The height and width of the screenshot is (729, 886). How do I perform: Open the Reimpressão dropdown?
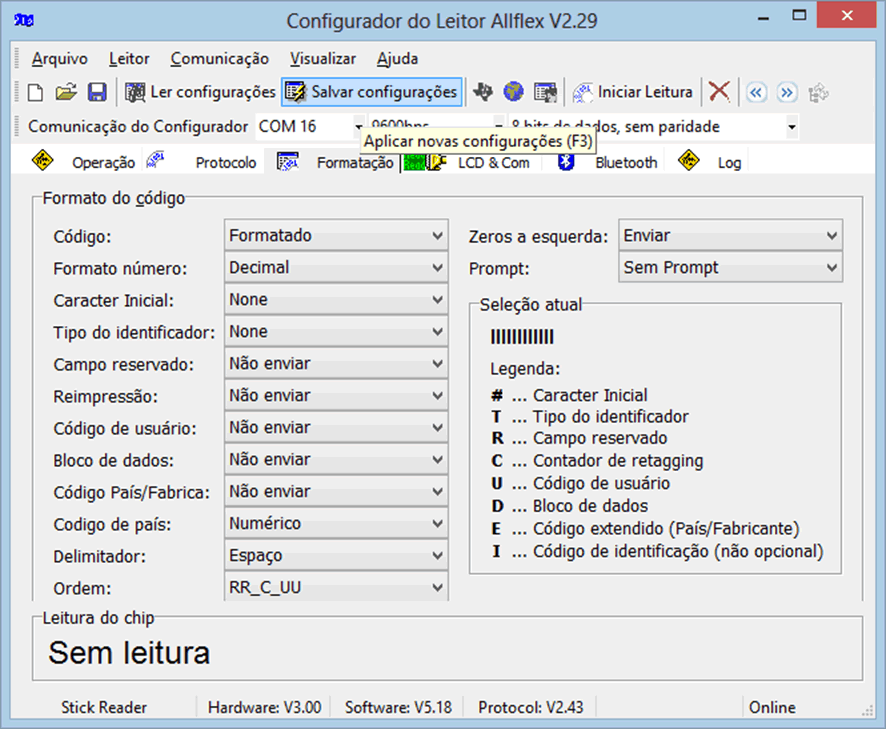pos(336,396)
